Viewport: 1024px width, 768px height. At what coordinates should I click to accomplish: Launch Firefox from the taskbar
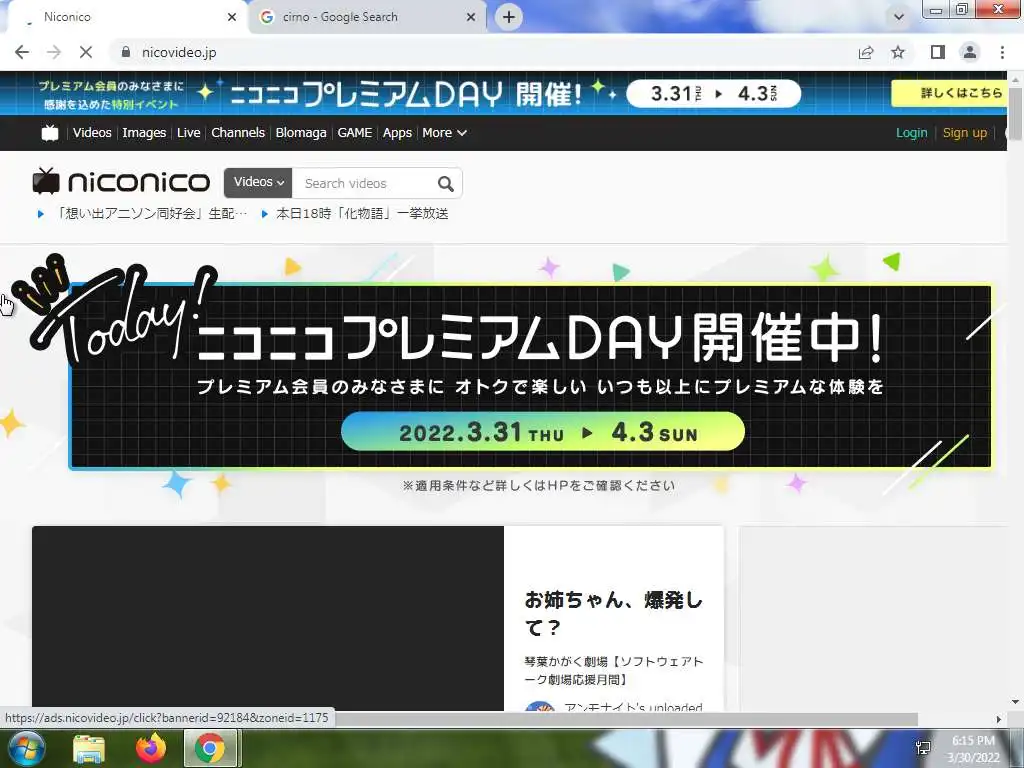(x=151, y=748)
